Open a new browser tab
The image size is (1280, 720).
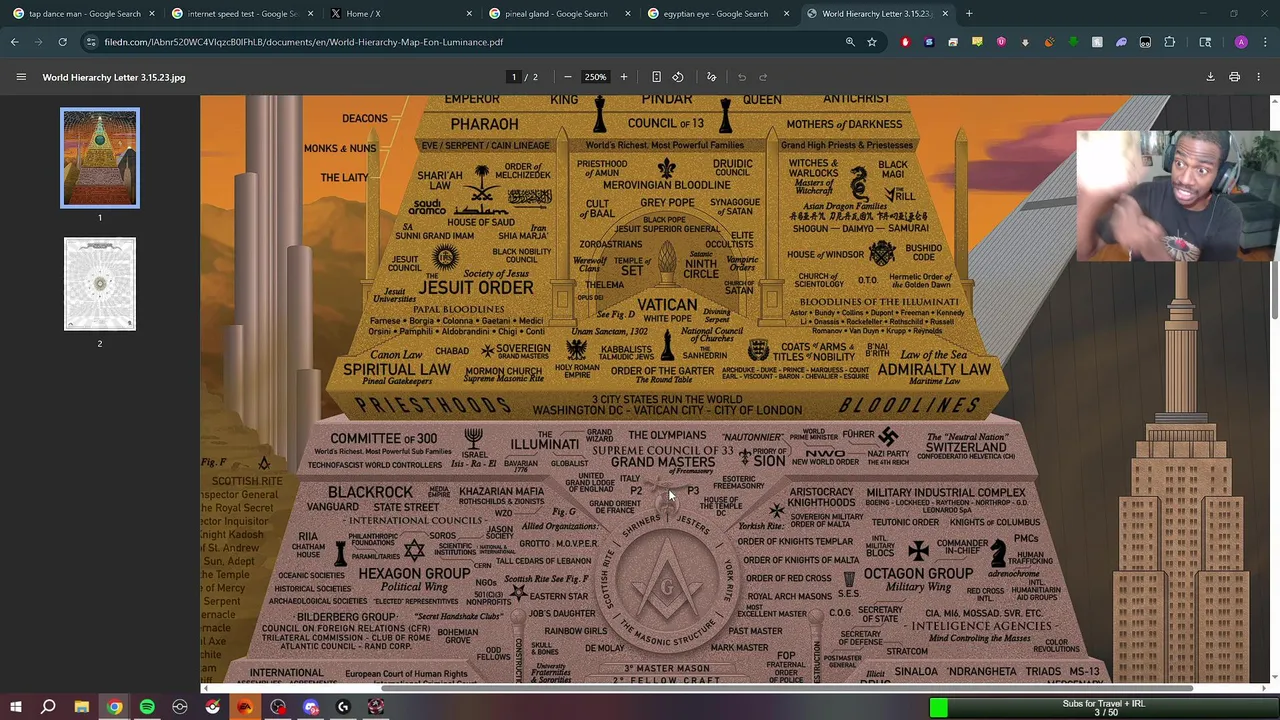[x=969, y=13]
